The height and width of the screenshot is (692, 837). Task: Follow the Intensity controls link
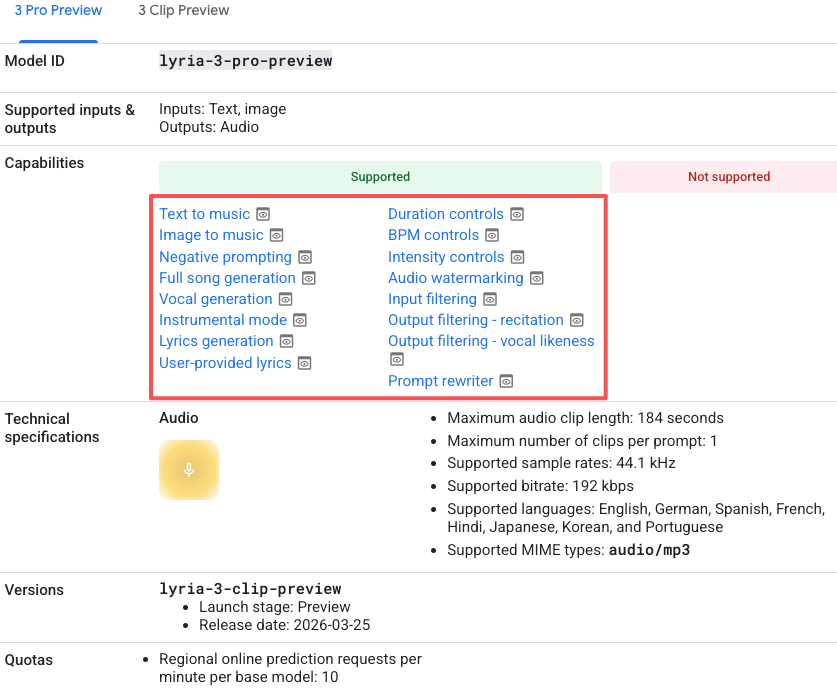(x=445, y=257)
